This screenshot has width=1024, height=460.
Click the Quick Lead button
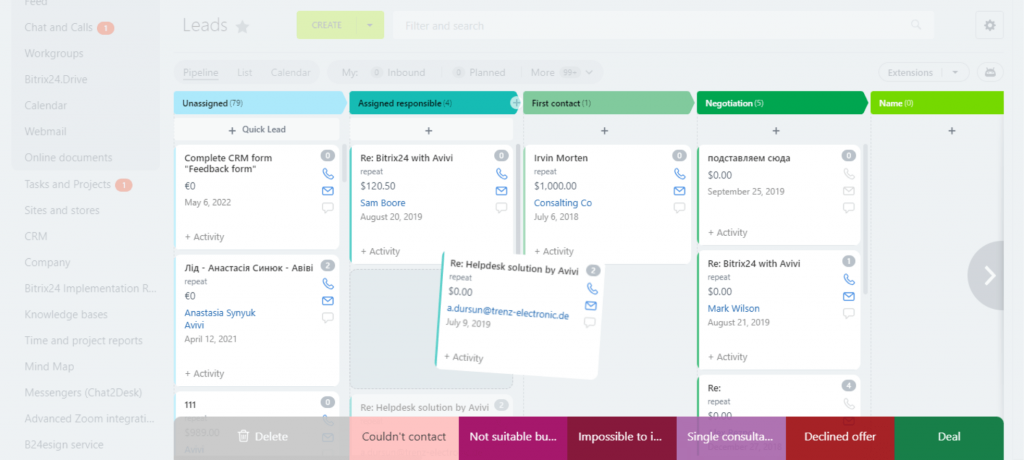pos(257,130)
